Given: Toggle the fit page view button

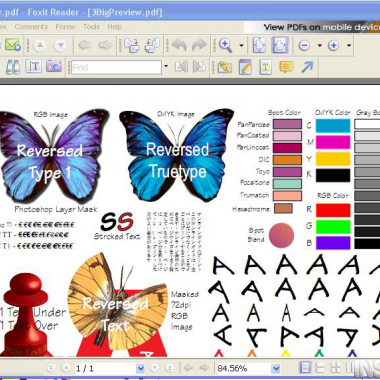Looking at the screenshot, I should pos(259,45).
